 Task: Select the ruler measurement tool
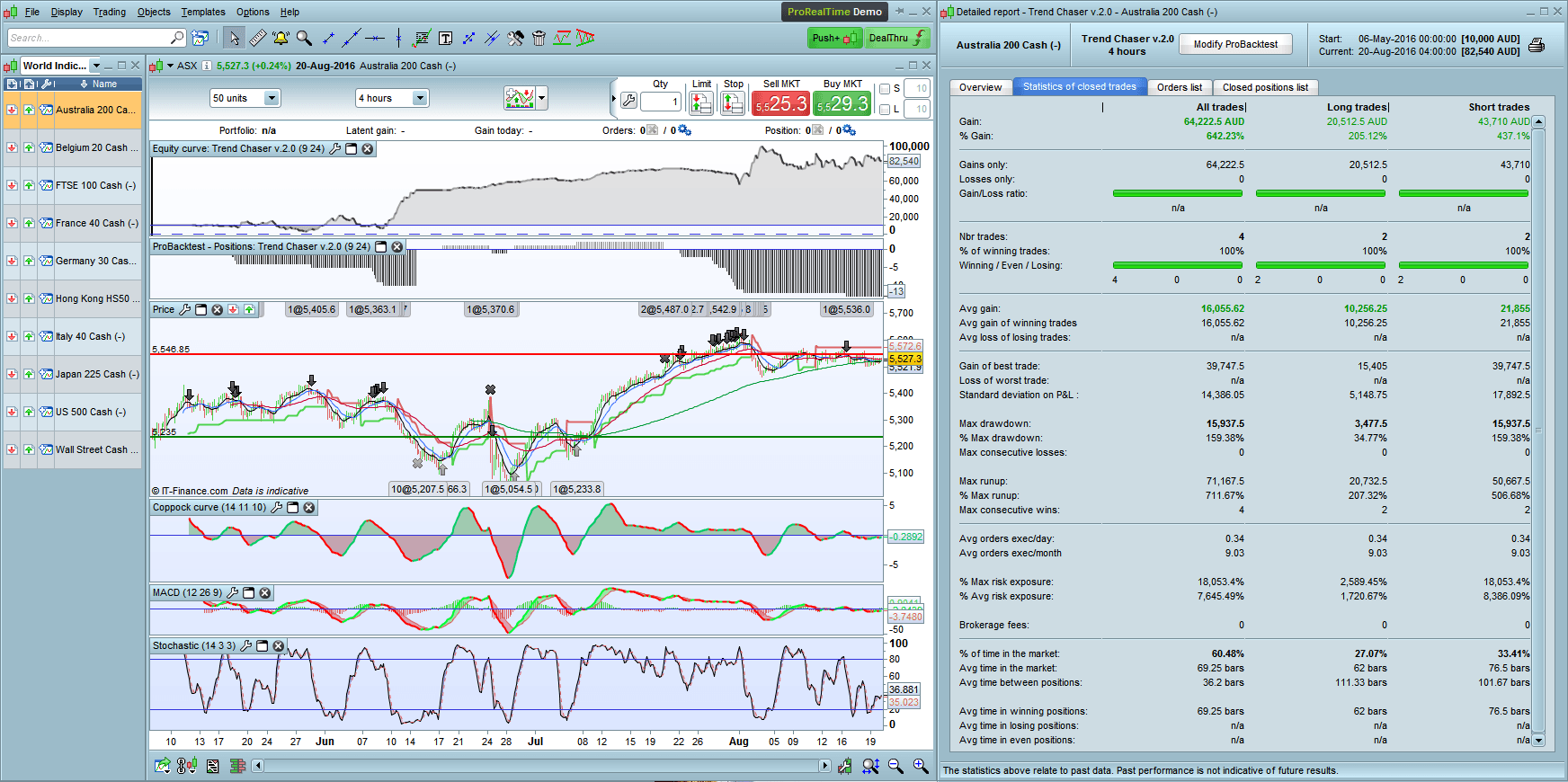pos(257,38)
